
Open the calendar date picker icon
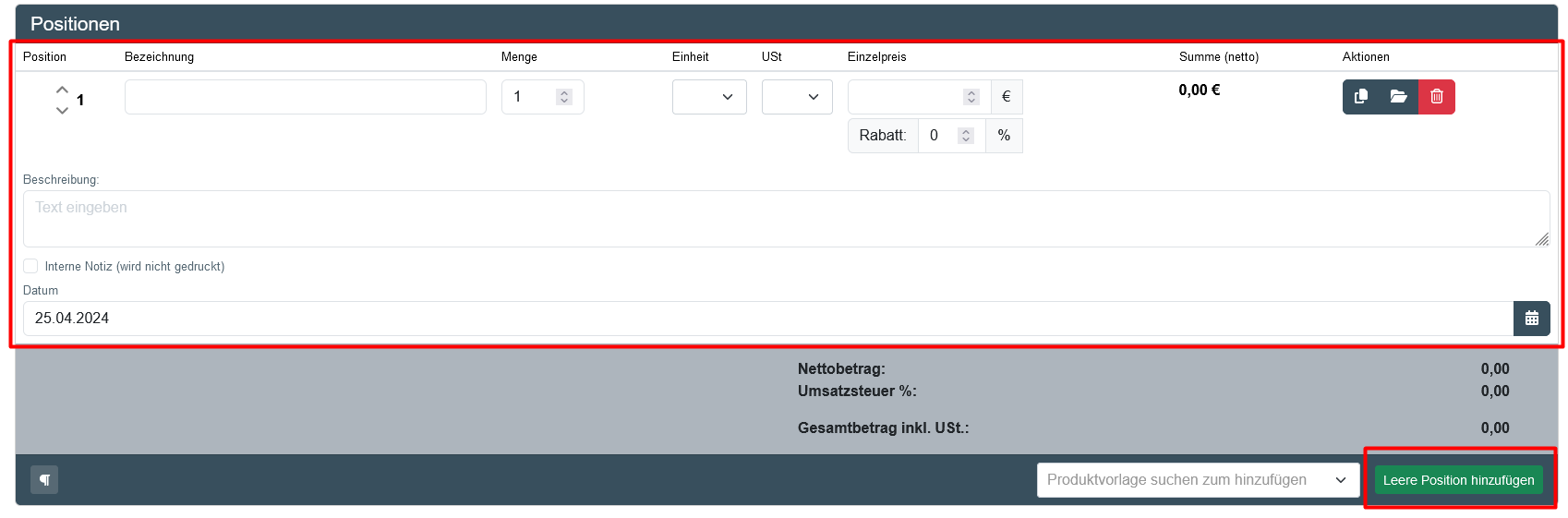[1531, 319]
